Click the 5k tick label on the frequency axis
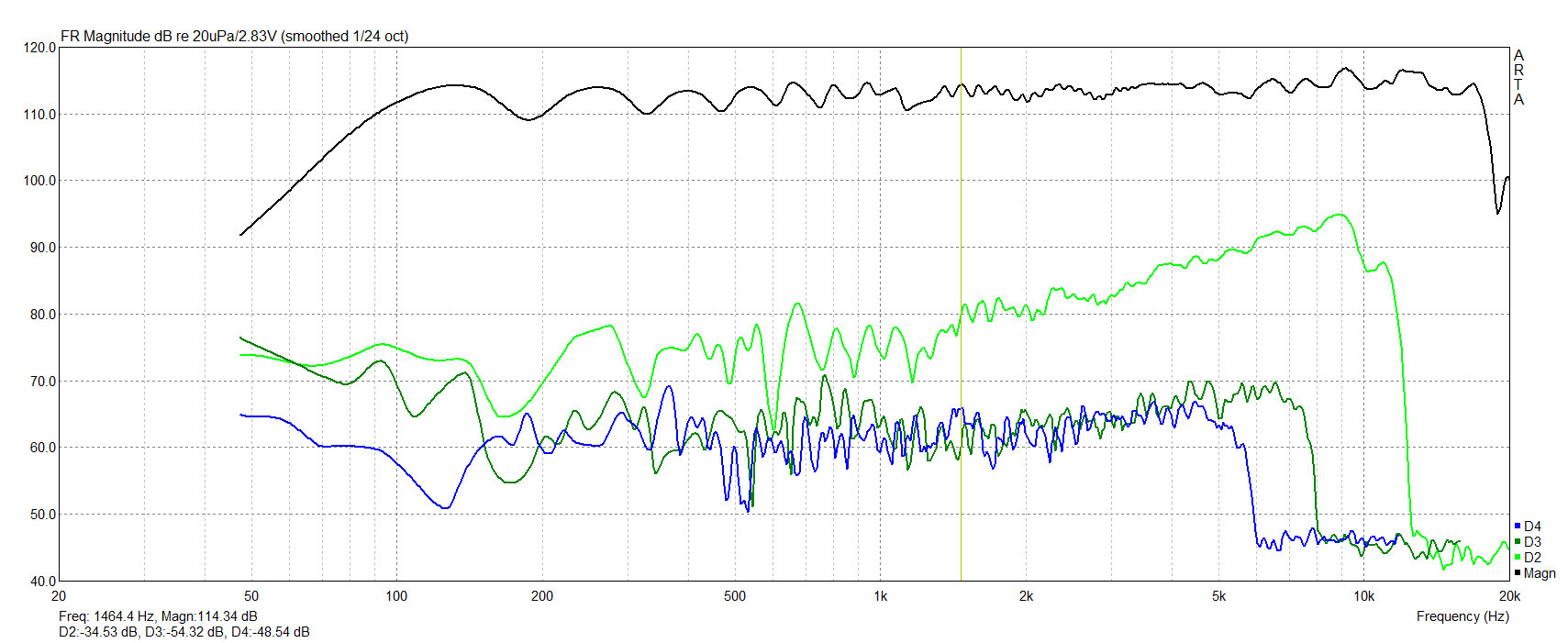 tap(1218, 596)
